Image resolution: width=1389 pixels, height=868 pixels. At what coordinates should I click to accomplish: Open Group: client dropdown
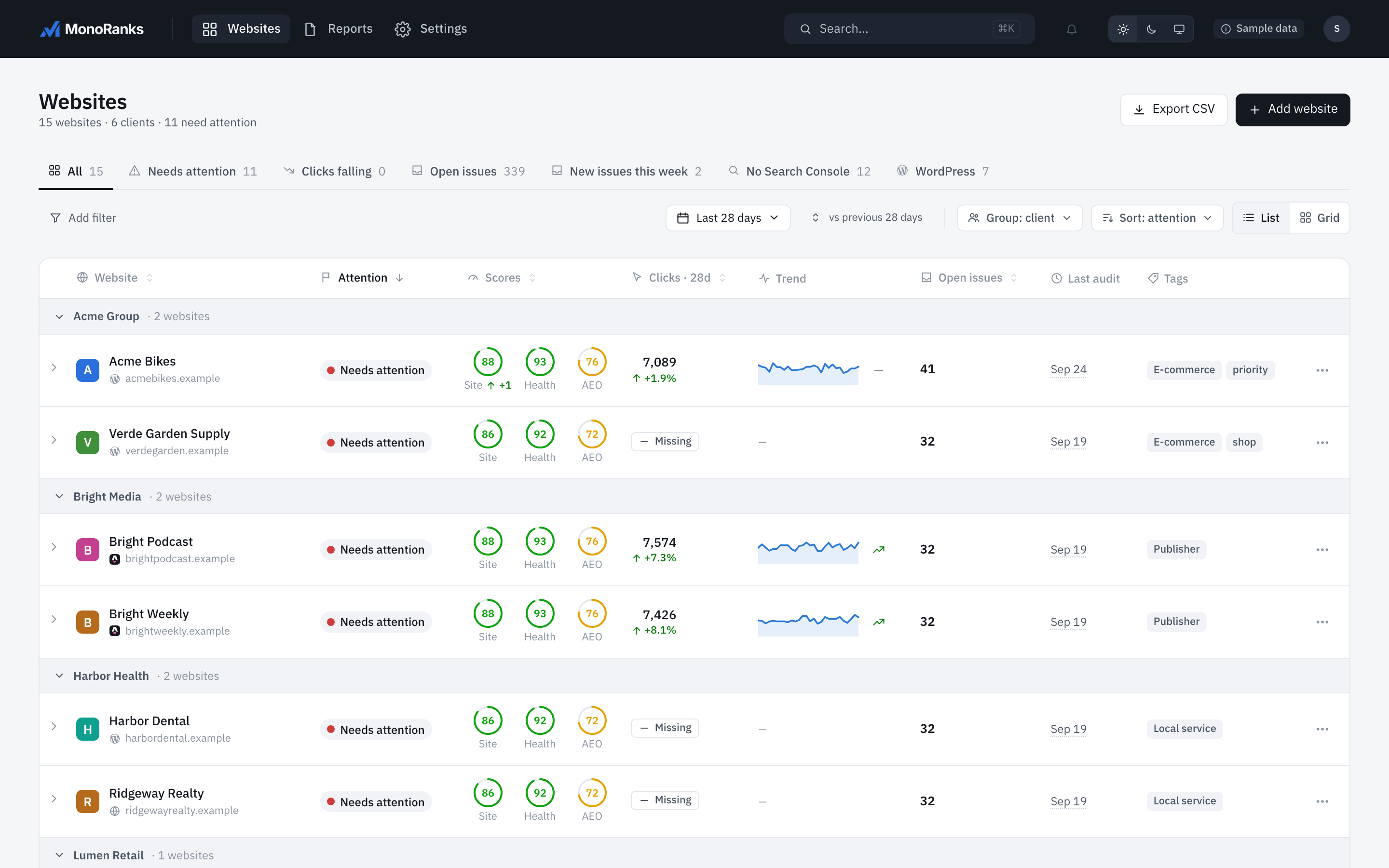(x=1020, y=218)
